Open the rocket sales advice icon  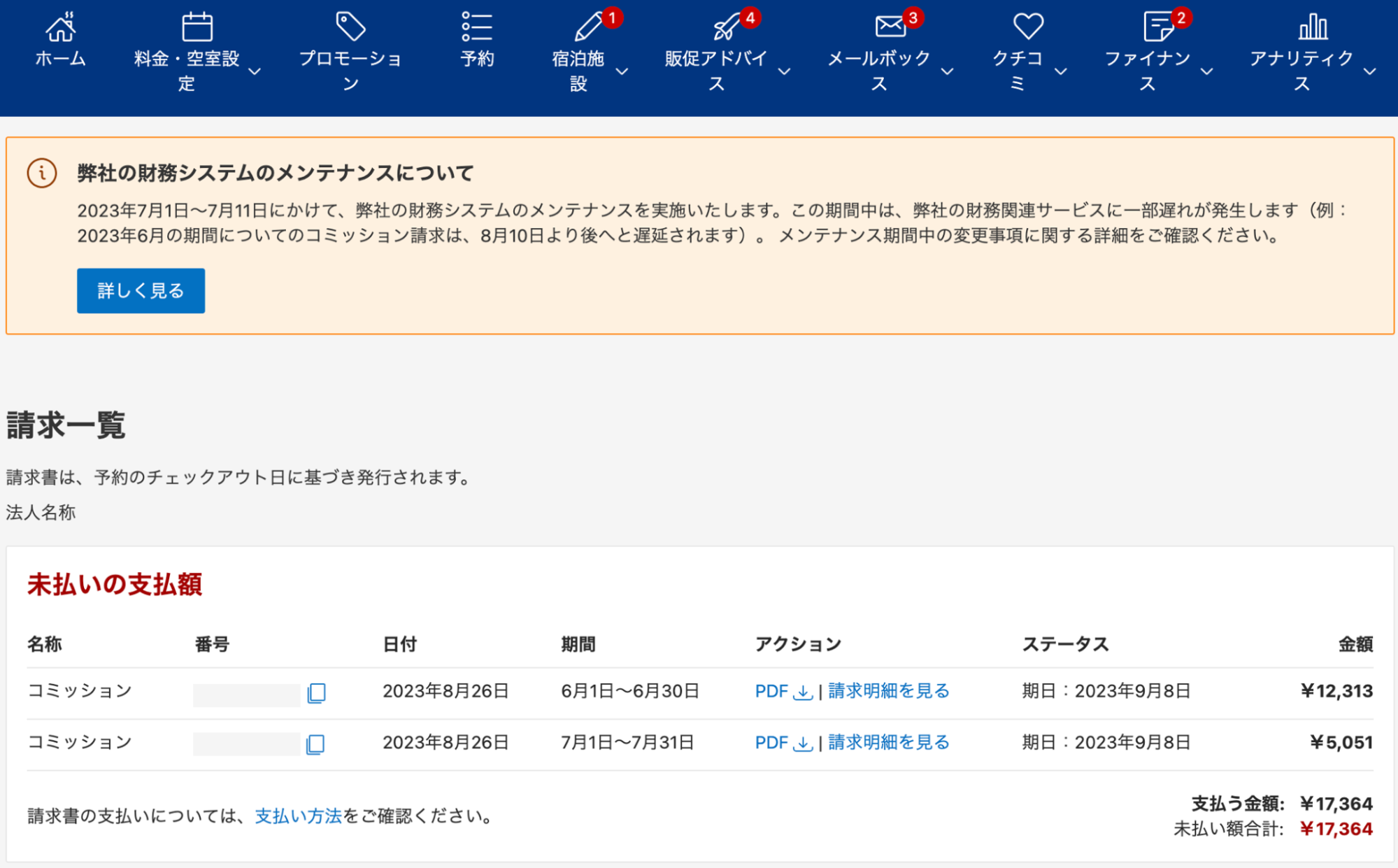click(727, 27)
